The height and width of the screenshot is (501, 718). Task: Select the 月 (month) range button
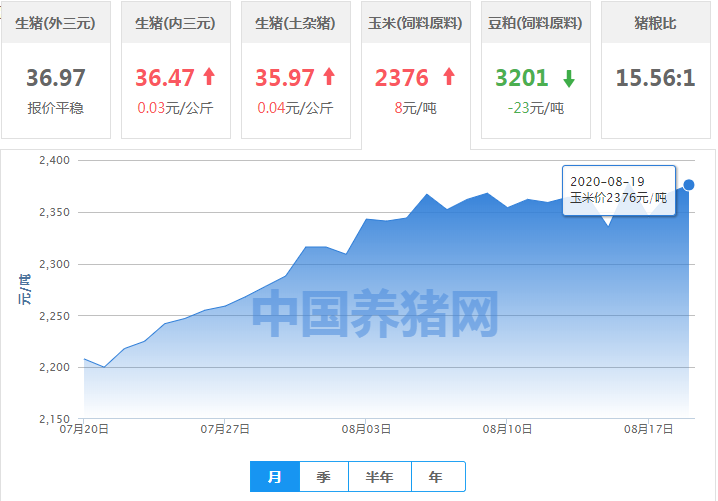(x=274, y=477)
